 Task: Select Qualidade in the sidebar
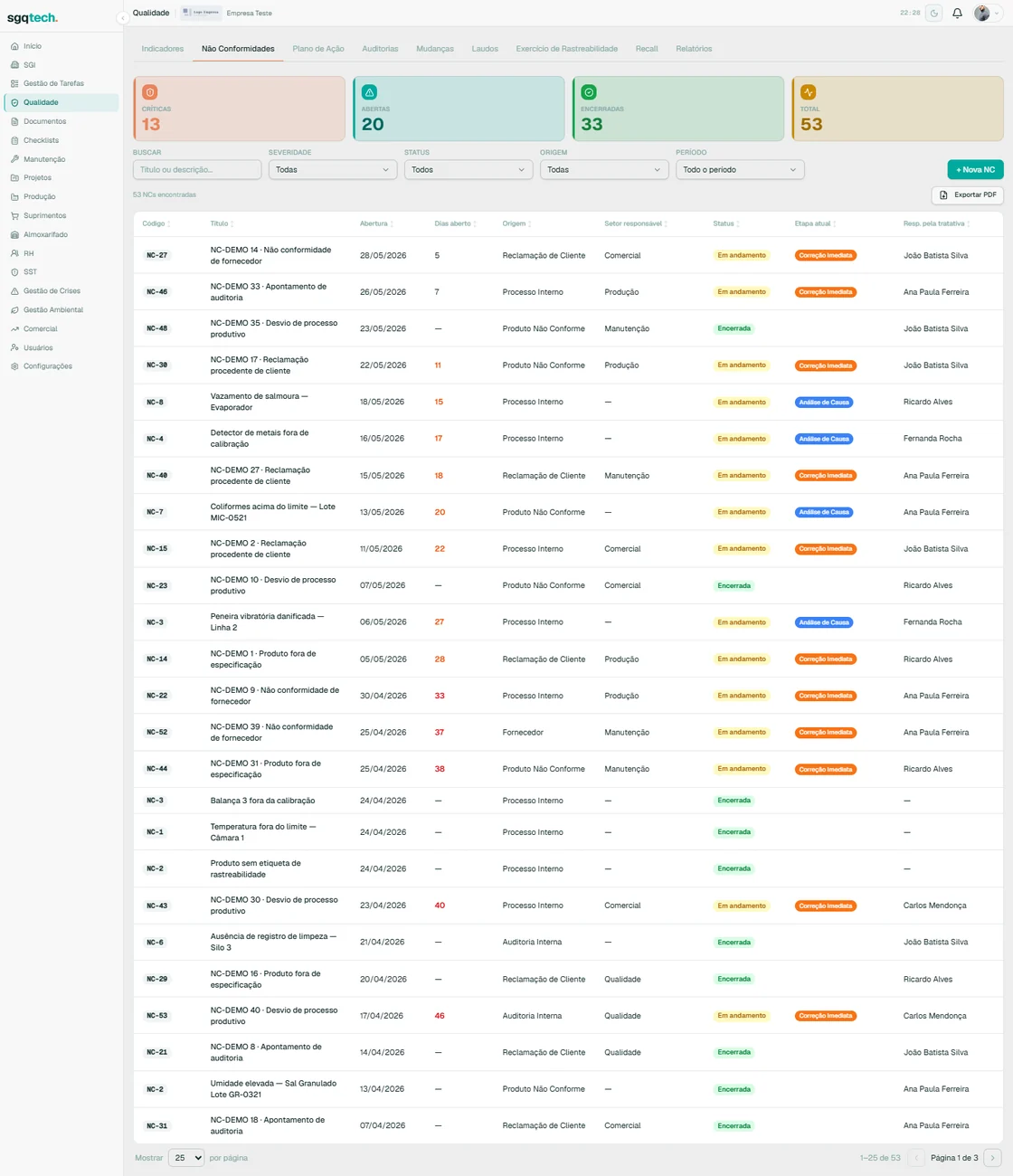click(60, 102)
